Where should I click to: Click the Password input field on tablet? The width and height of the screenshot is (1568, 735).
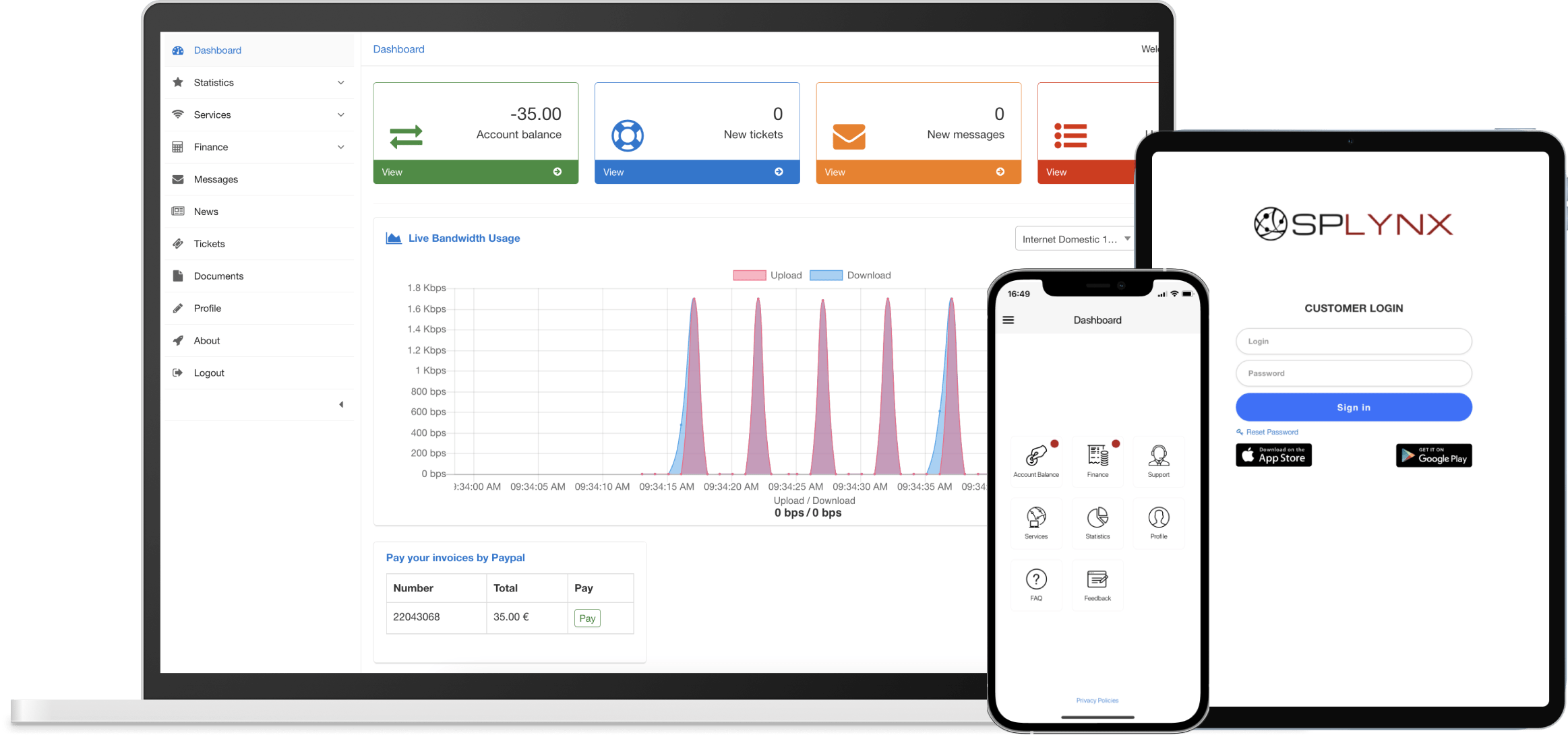(x=1354, y=373)
